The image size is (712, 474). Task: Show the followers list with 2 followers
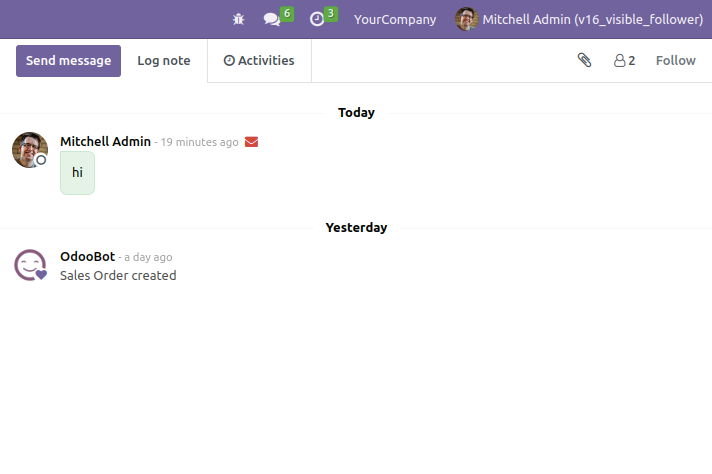(x=624, y=61)
